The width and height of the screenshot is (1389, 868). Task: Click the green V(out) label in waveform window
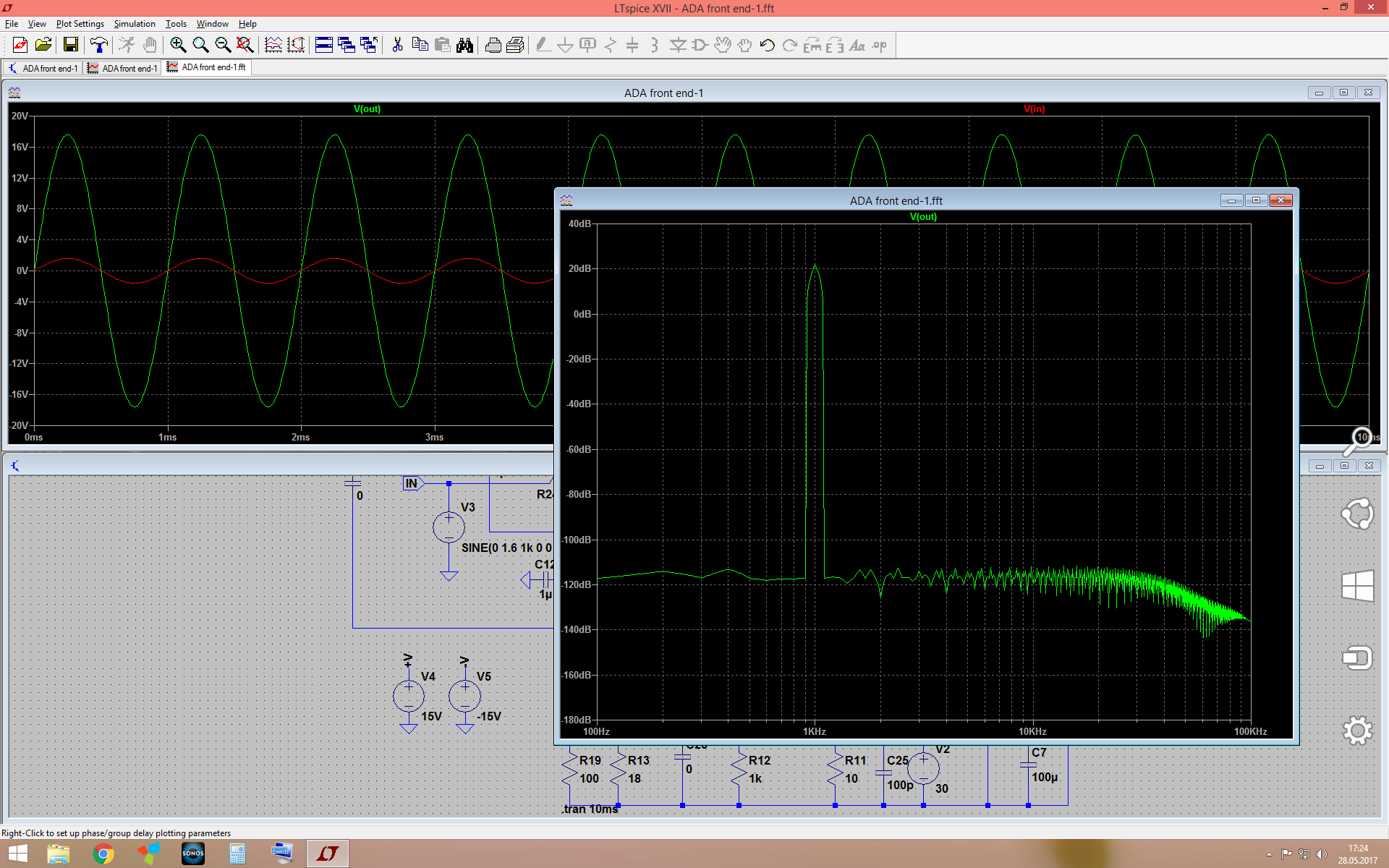367,109
